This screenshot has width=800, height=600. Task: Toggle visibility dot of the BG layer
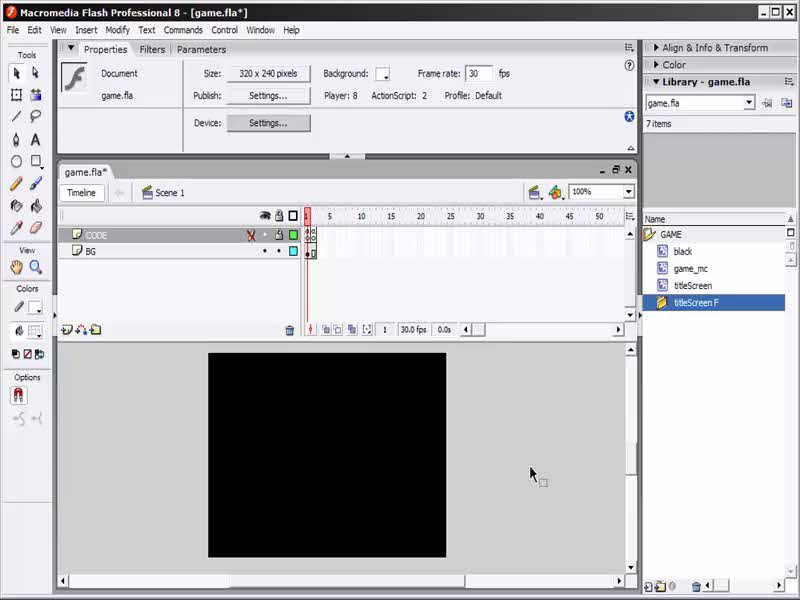(x=265, y=251)
